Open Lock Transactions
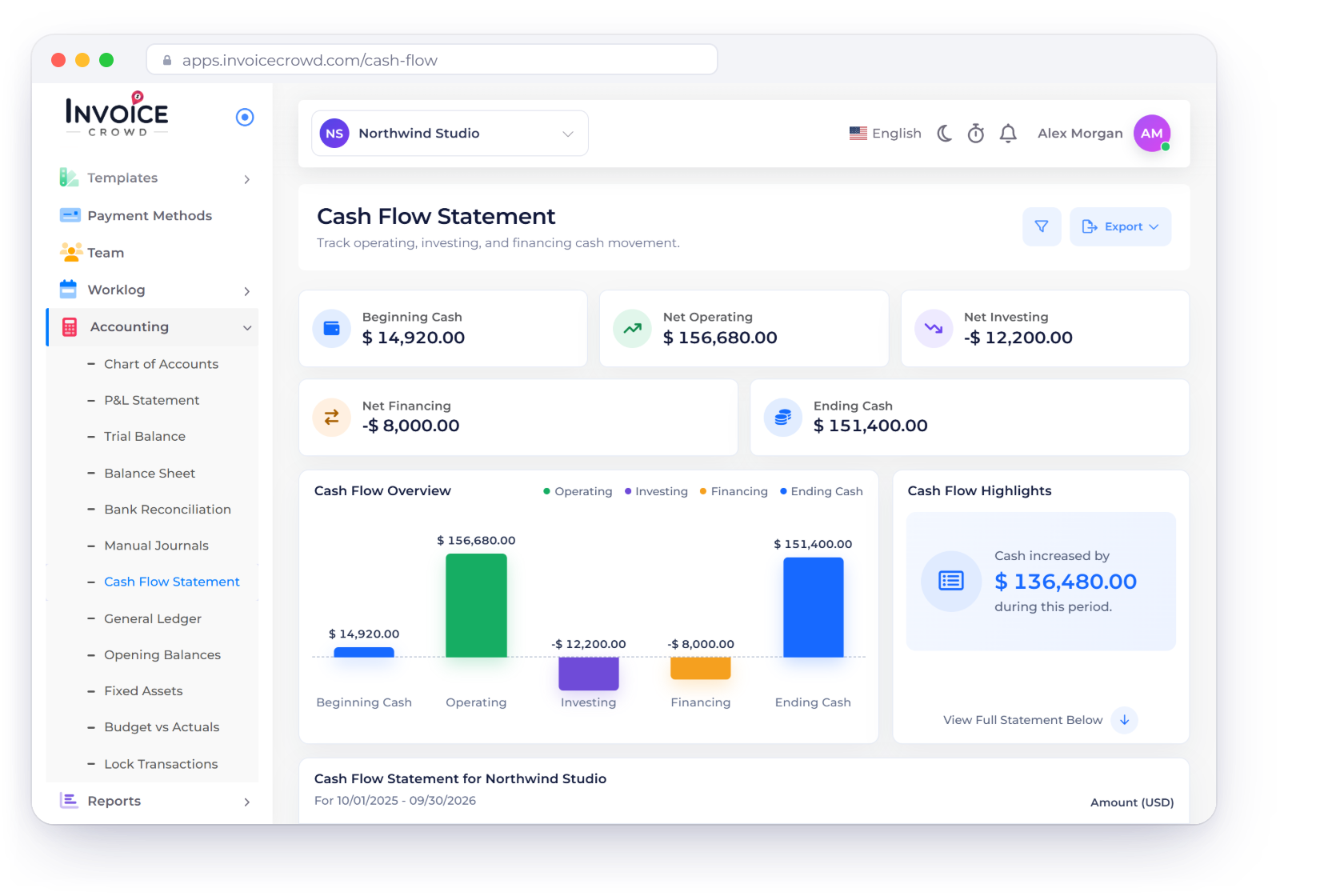 pyautogui.click(x=161, y=764)
